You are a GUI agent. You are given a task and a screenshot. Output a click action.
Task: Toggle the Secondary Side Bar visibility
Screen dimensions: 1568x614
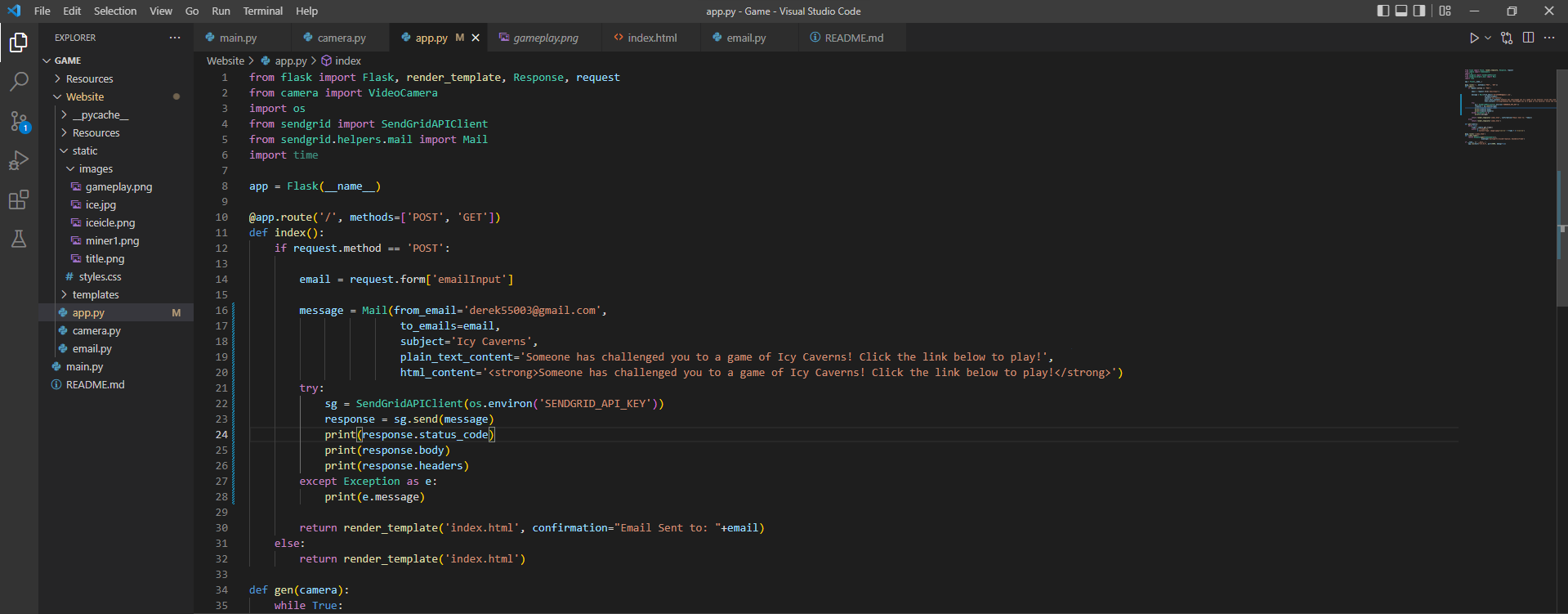(1419, 11)
